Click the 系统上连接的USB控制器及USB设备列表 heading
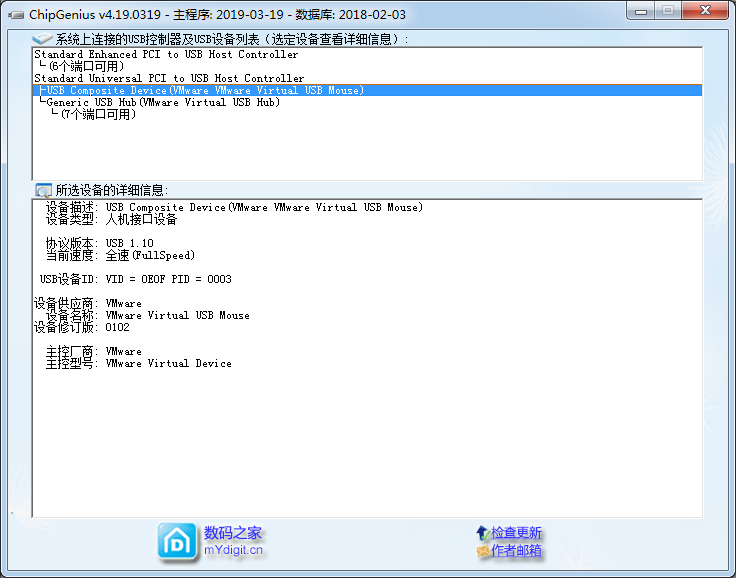 click(x=231, y=39)
